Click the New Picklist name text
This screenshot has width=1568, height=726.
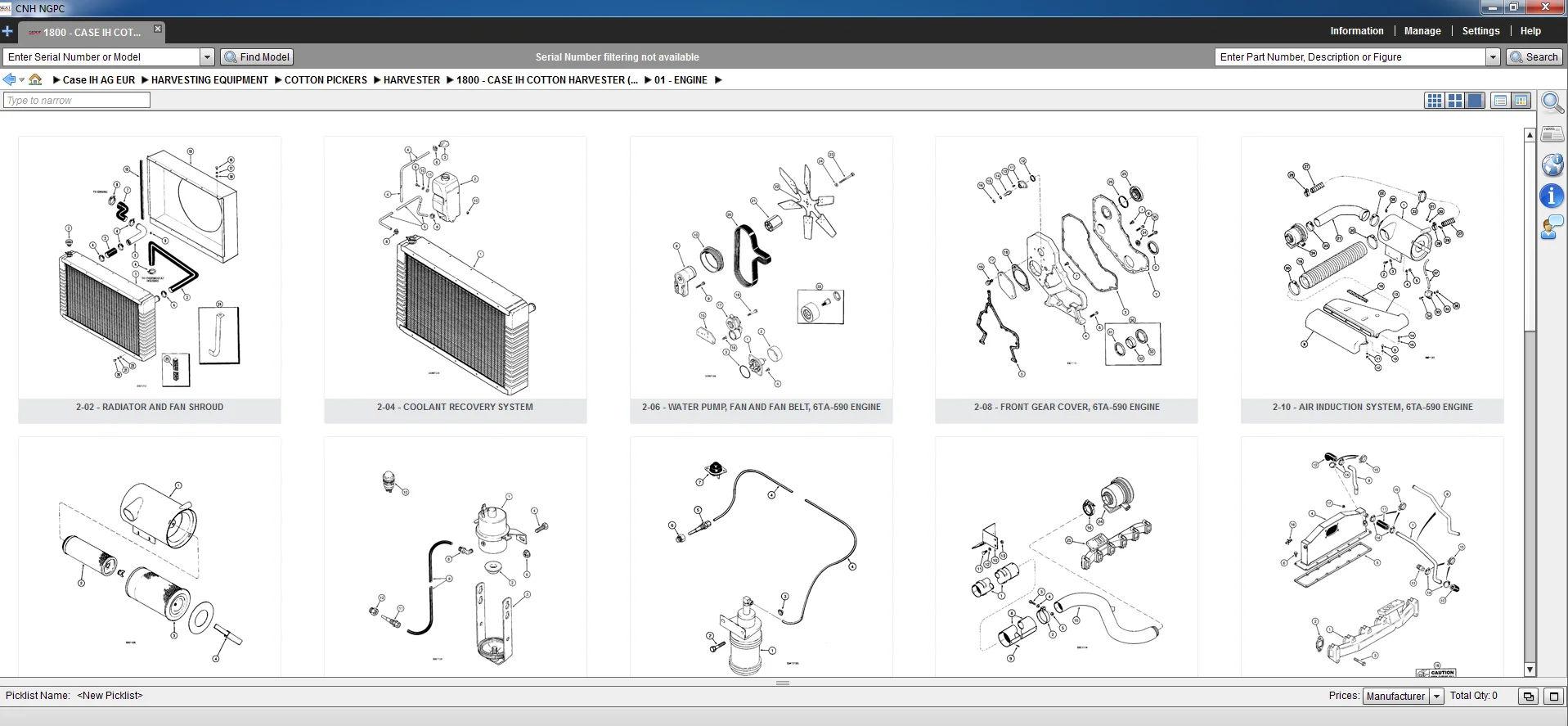click(x=110, y=696)
